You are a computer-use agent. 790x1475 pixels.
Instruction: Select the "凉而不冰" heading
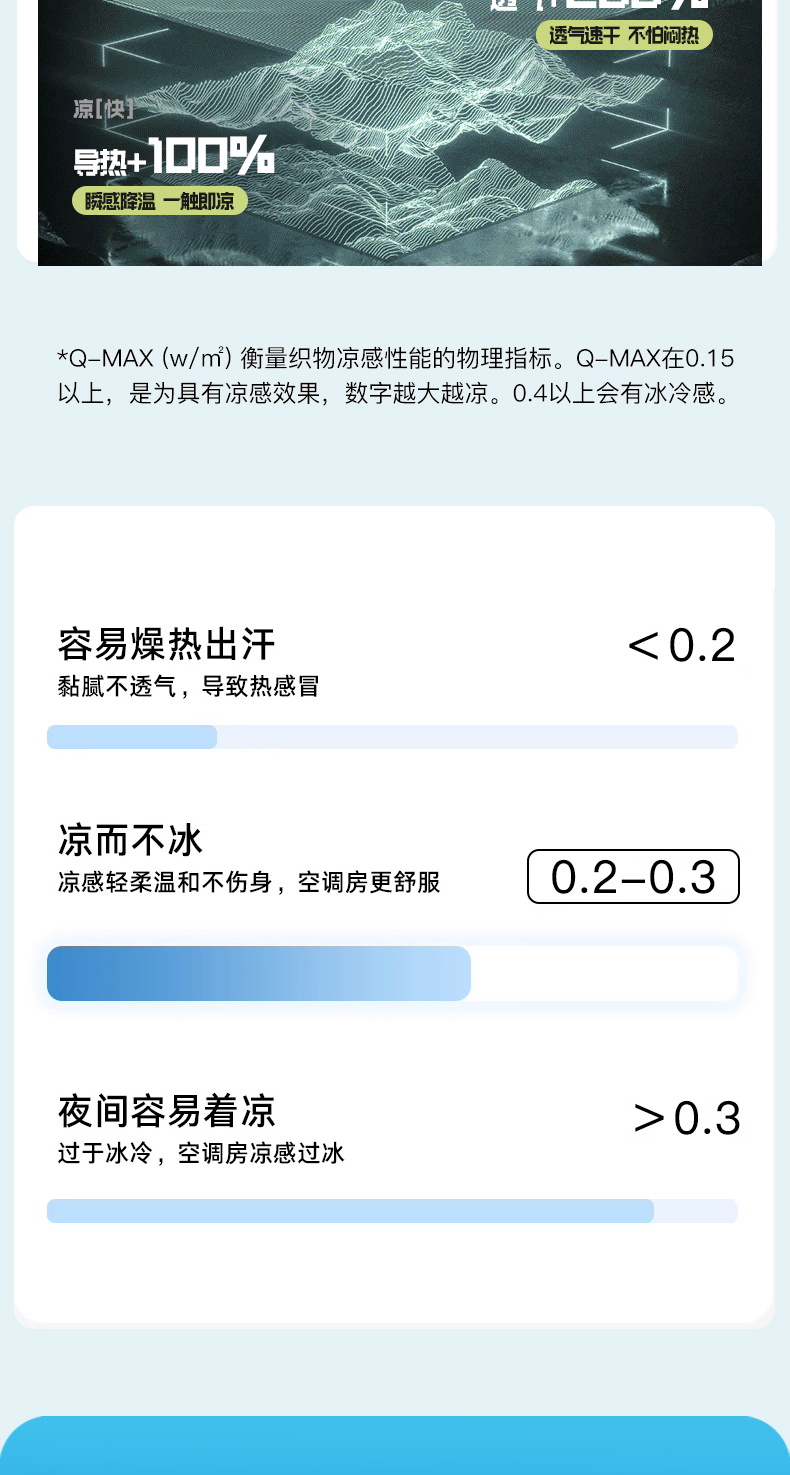130,839
